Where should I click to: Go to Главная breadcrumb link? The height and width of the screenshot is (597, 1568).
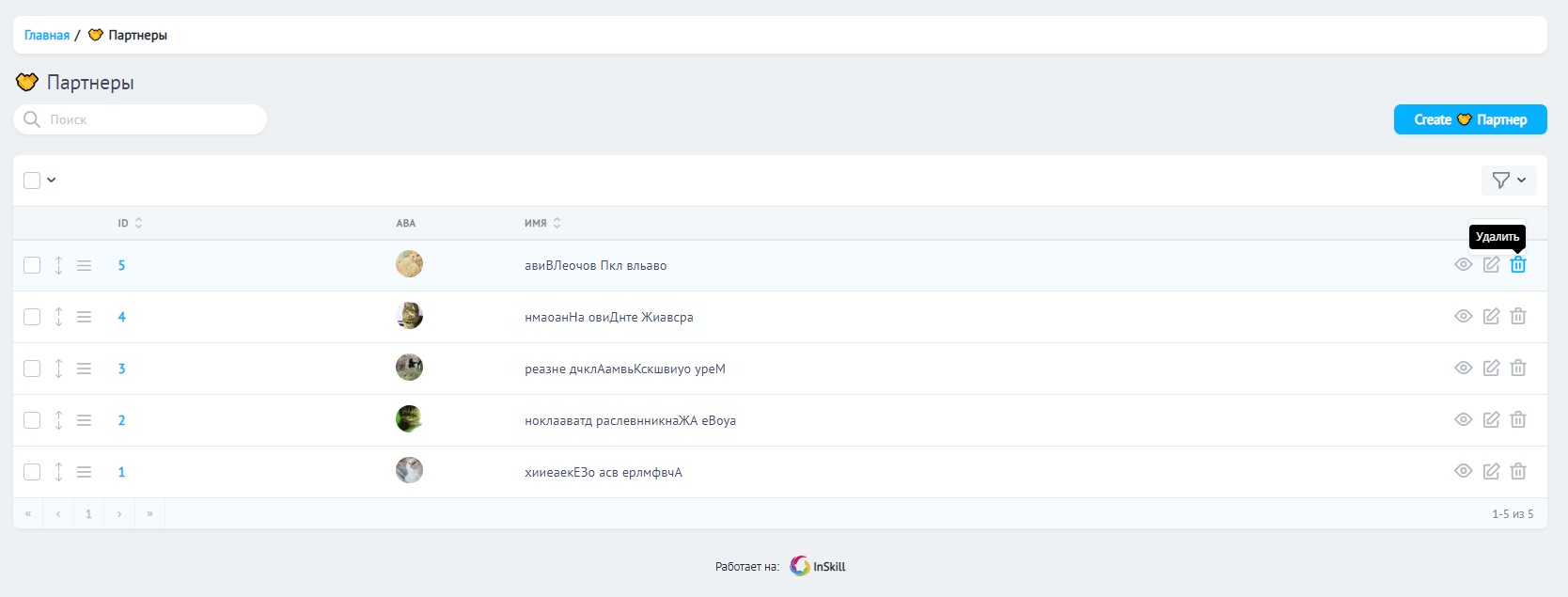[47, 36]
